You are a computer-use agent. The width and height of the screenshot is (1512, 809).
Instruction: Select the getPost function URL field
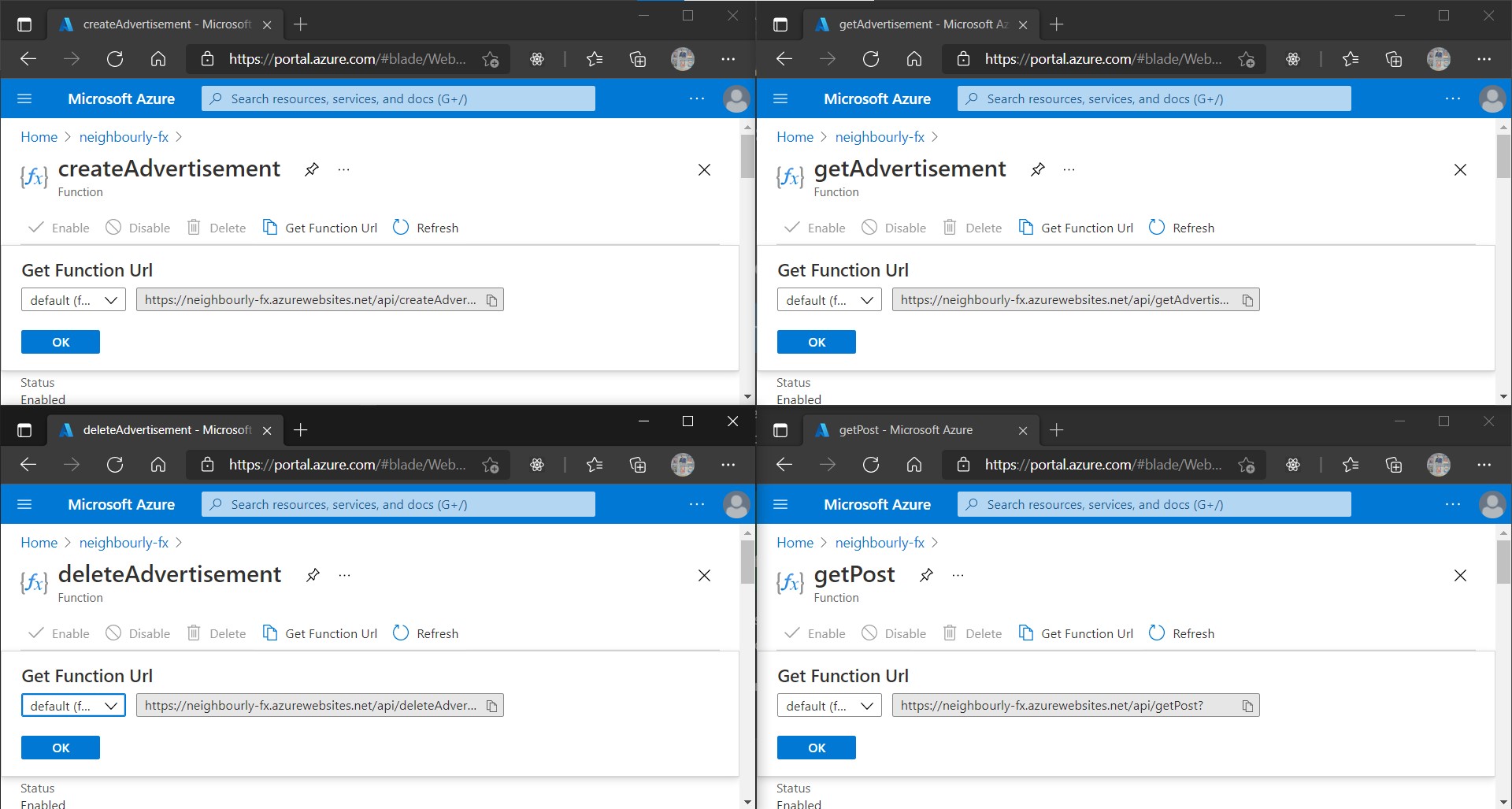tap(1076, 706)
